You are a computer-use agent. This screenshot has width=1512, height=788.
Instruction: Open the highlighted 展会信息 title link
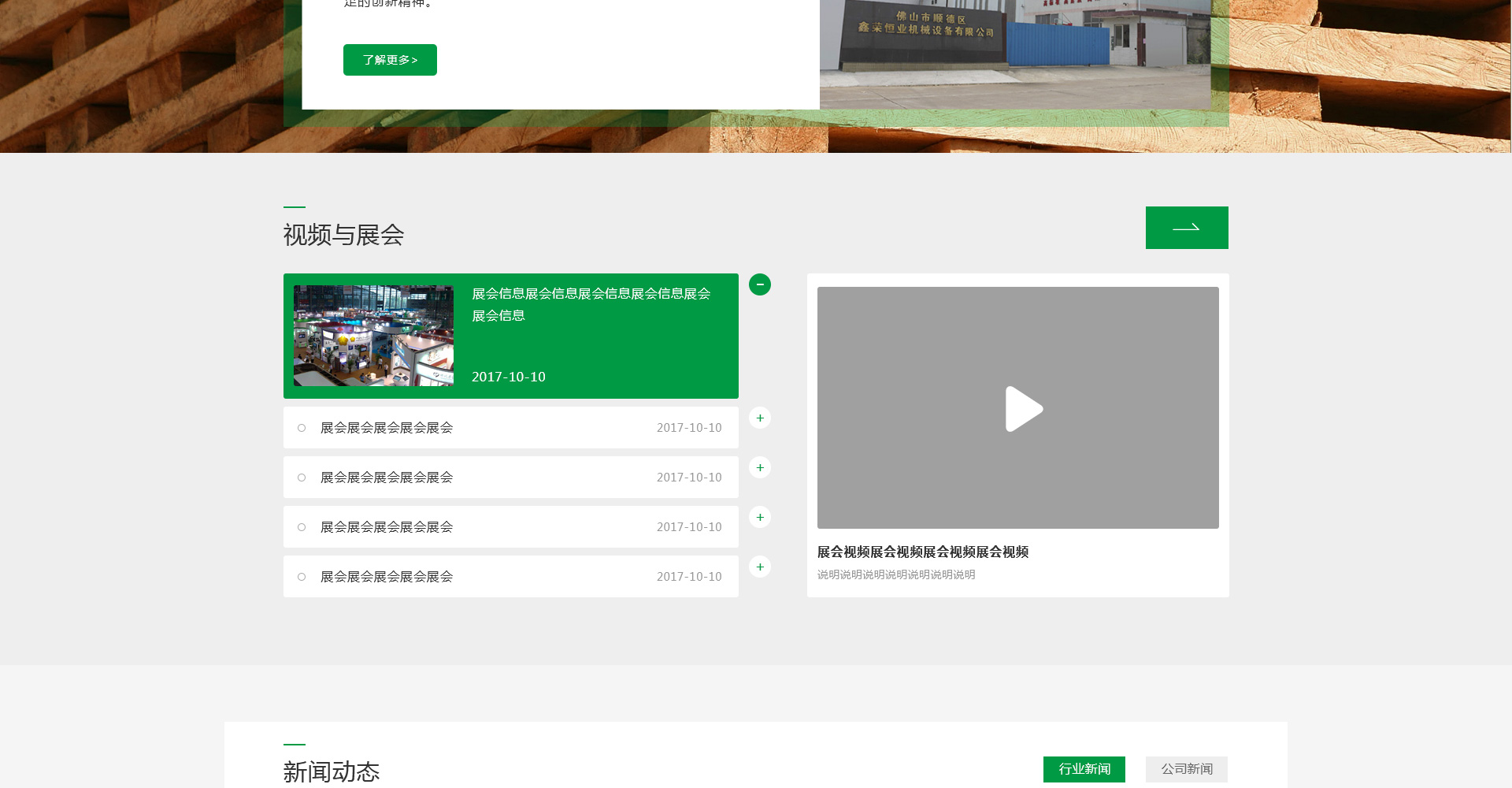591,303
